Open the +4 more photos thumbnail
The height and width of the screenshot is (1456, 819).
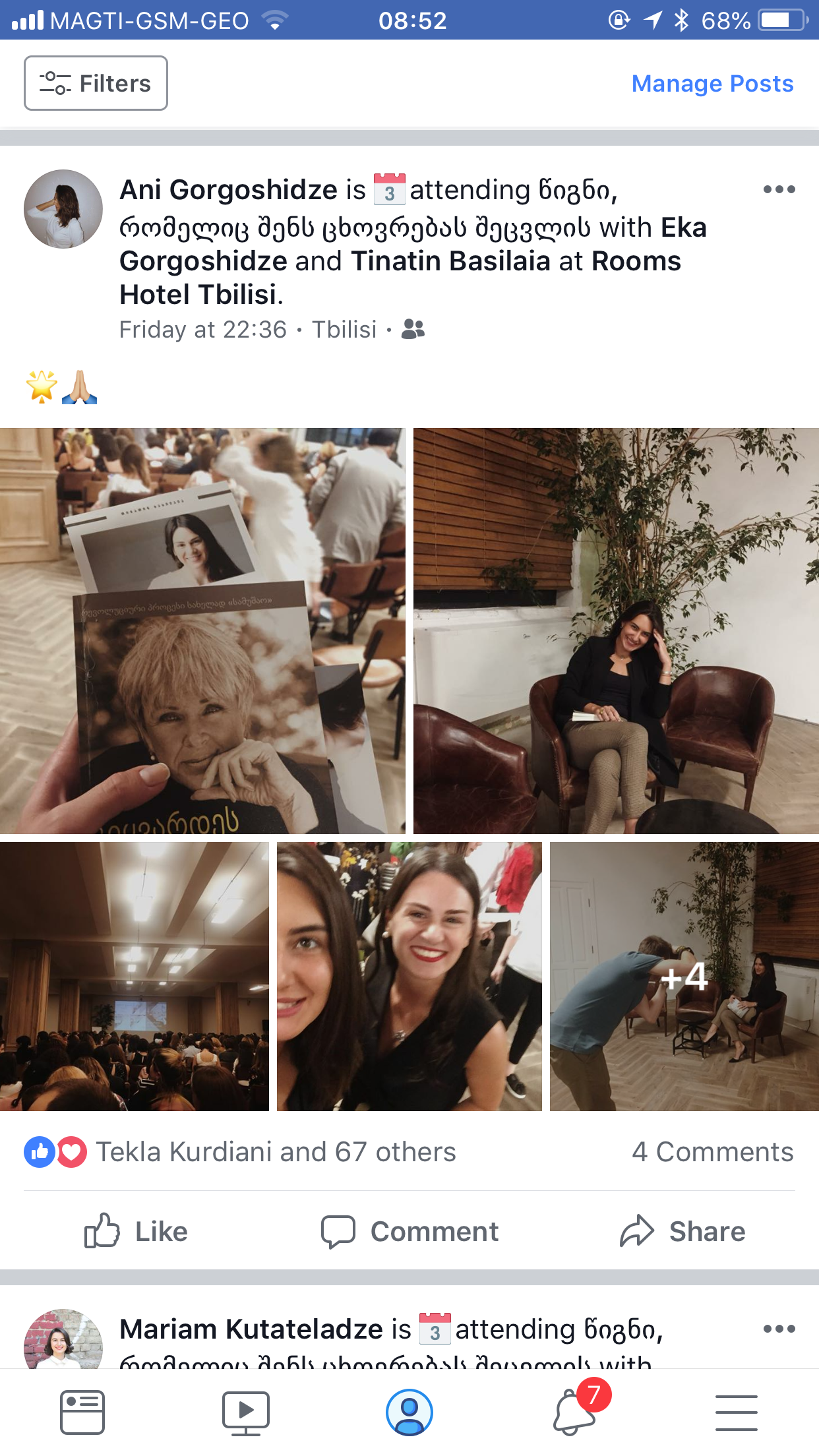(684, 977)
